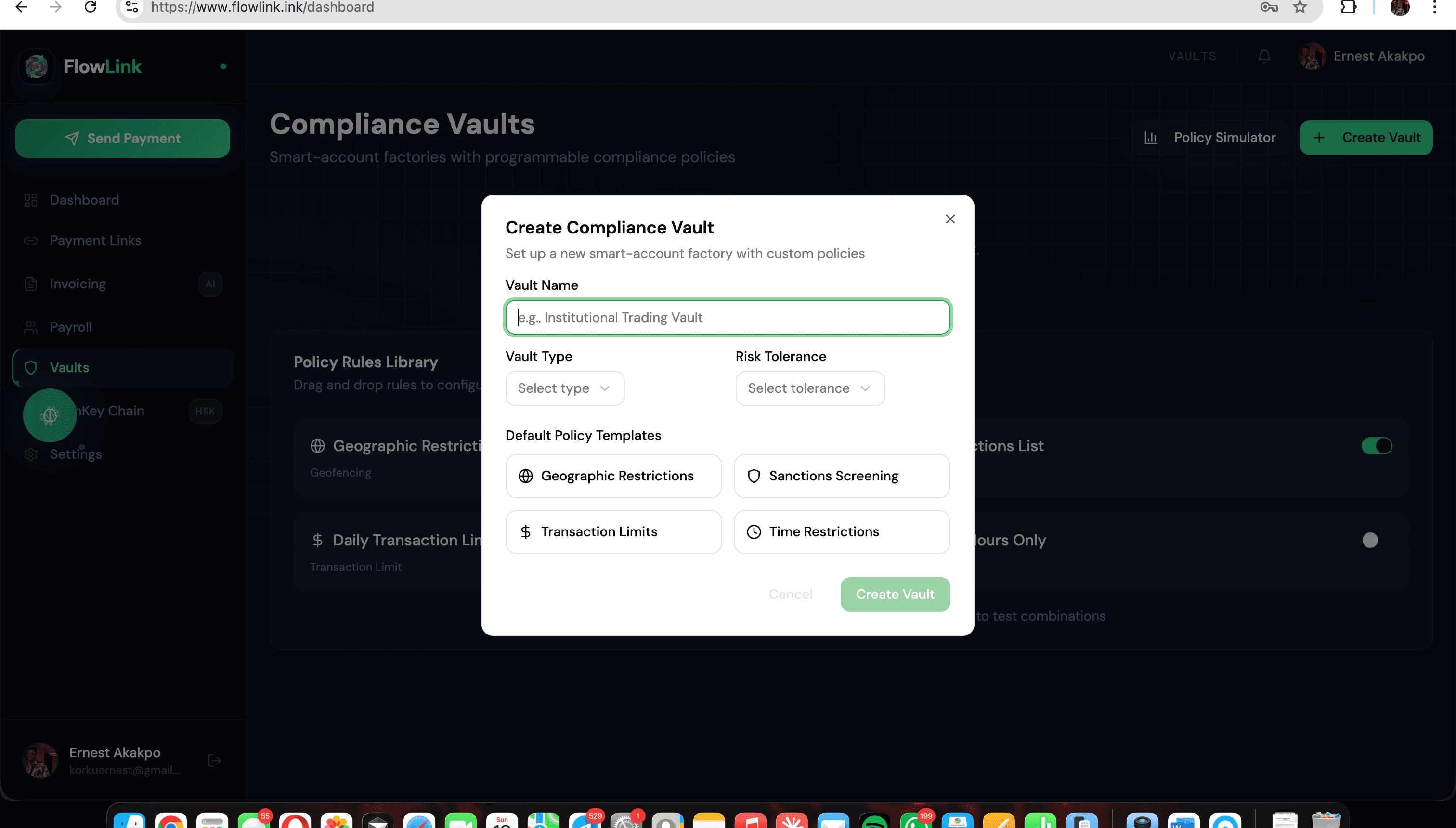Open Payroll from the sidebar
Screen dimensions: 1456x828
tap(122, 327)
